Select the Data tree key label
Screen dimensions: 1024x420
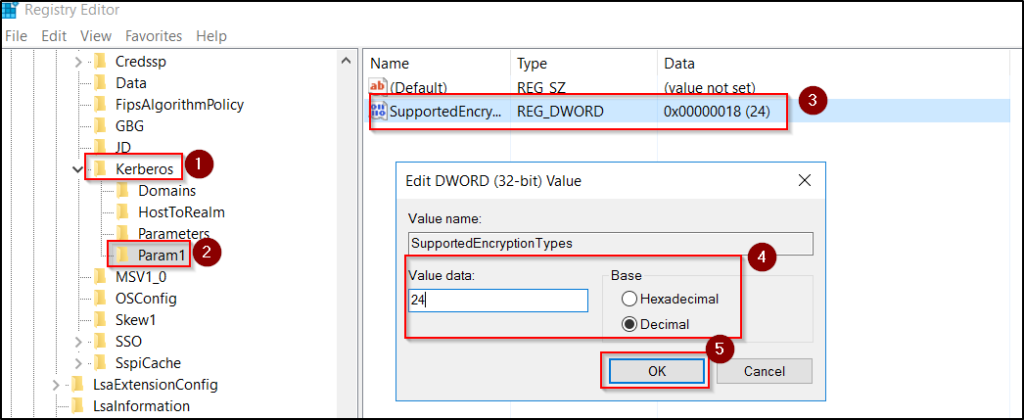tap(131, 83)
